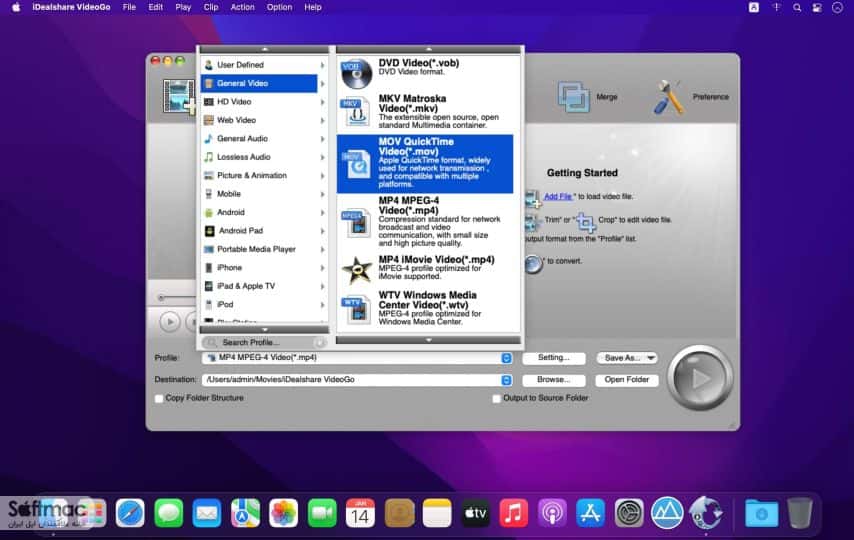This screenshot has height=540, width=854.
Task: Open Safari from the dock
Action: 130,513
